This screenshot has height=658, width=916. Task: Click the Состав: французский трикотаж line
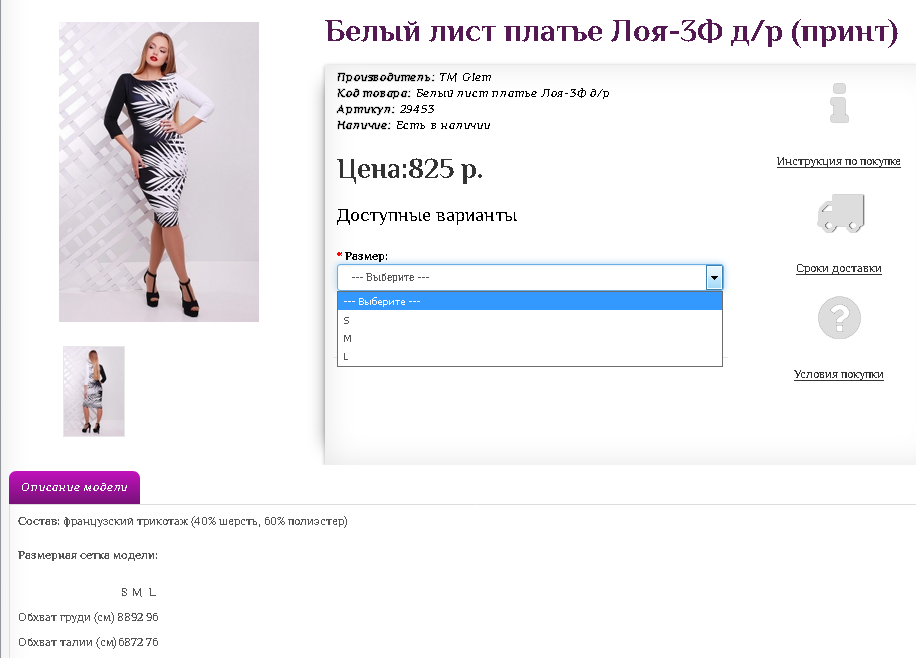[x=183, y=521]
